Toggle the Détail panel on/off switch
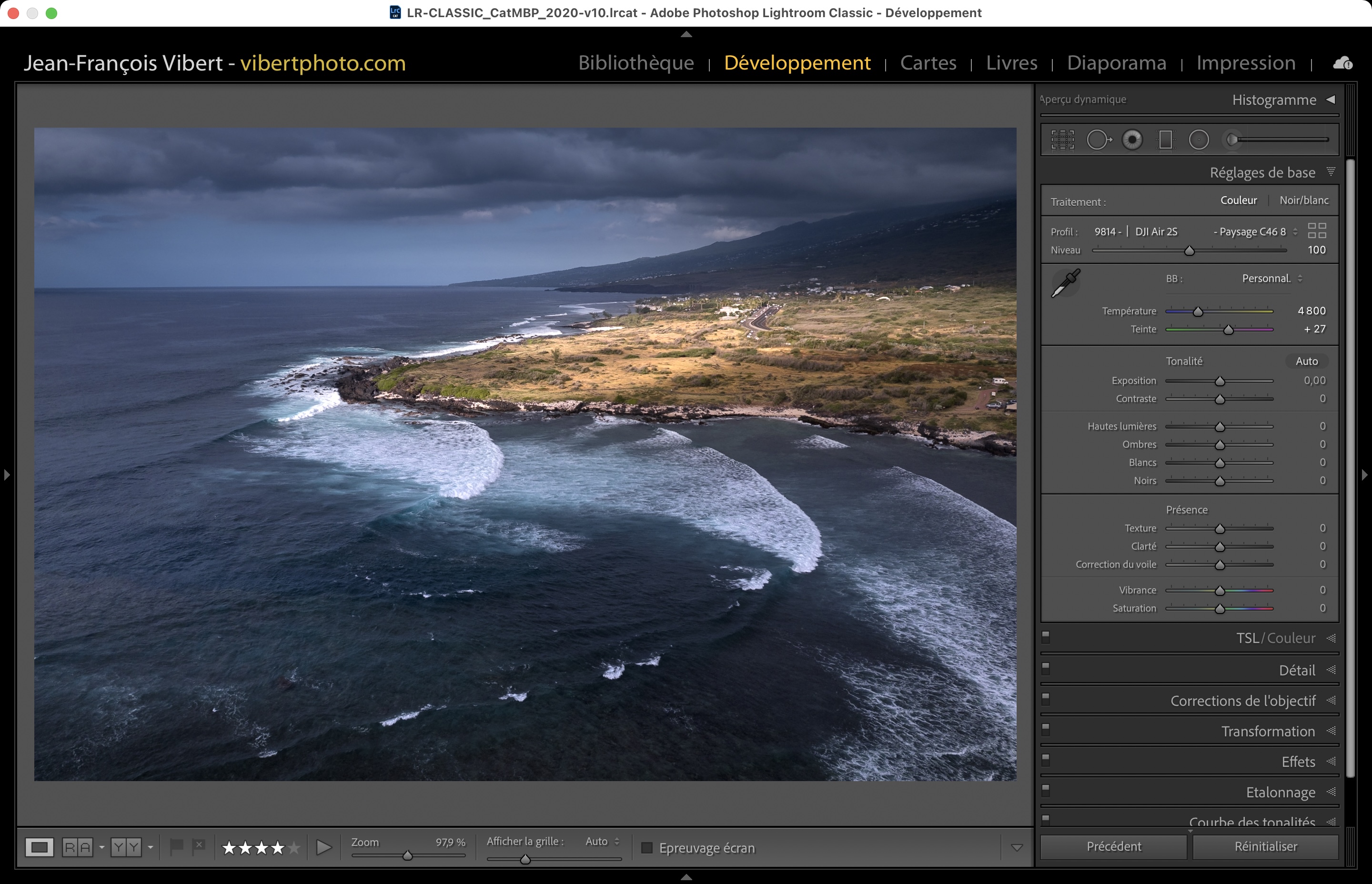This screenshot has width=1372, height=884. click(x=1045, y=668)
